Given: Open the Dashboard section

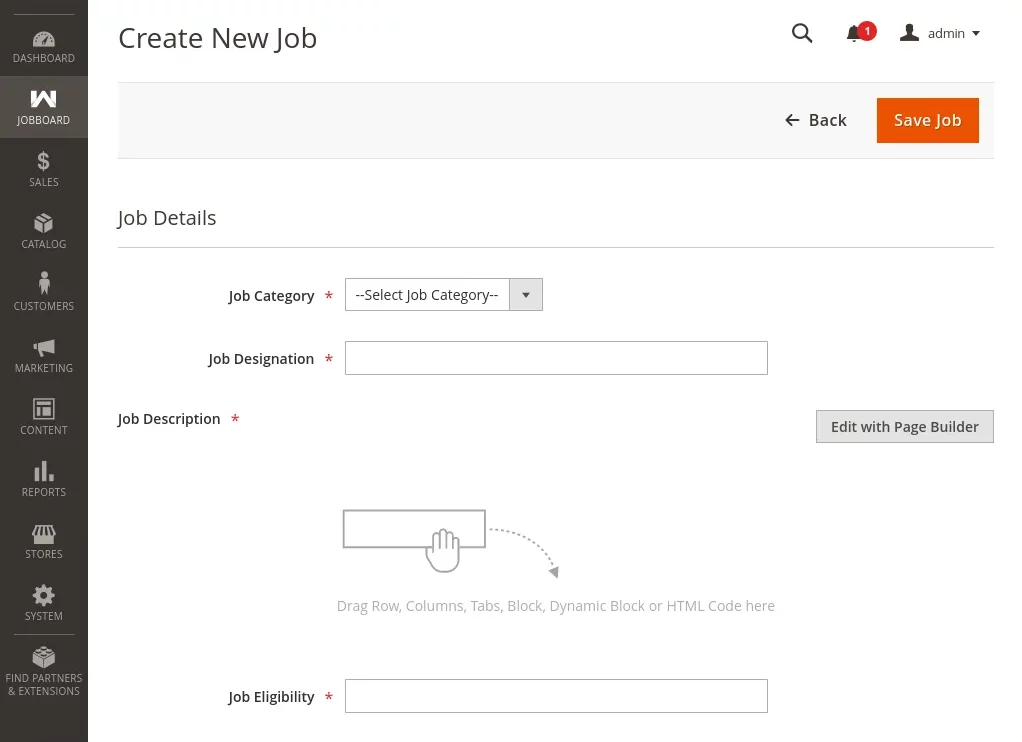Looking at the screenshot, I should tap(43, 44).
